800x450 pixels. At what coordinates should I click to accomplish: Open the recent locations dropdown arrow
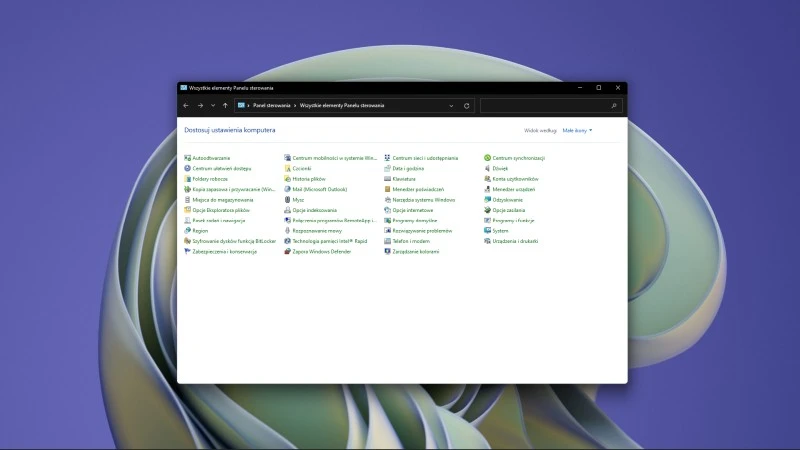tap(213, 106)
